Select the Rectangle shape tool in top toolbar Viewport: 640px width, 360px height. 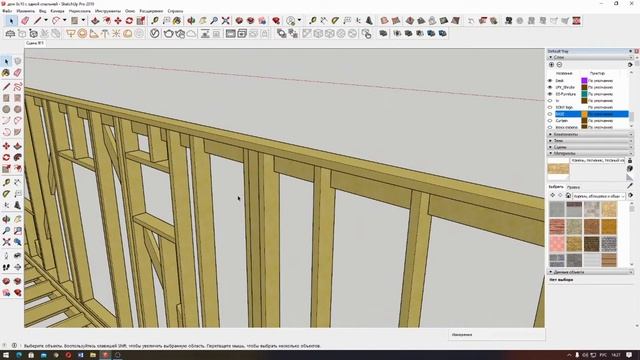click(74, 20)
